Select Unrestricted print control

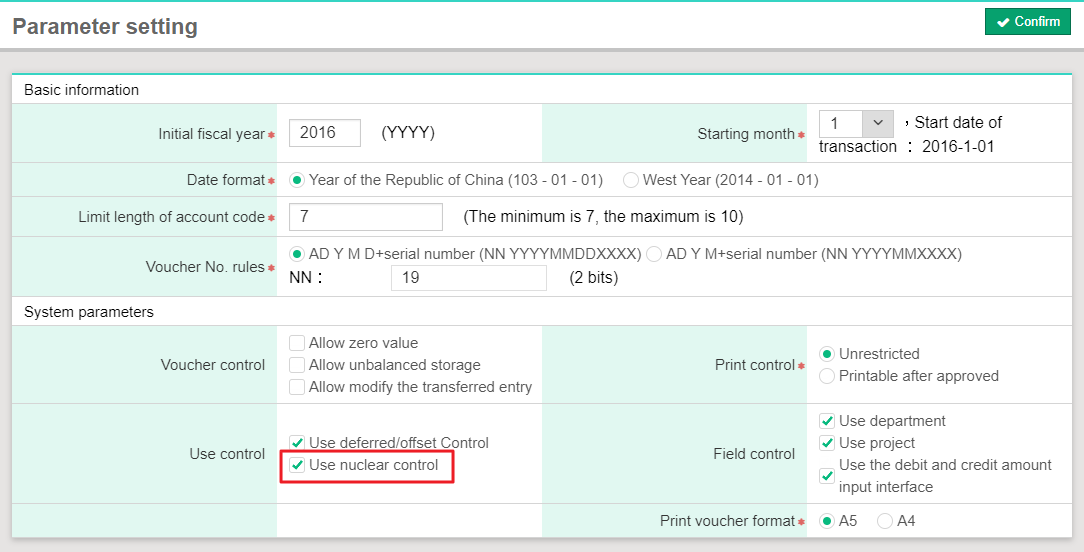point(827,354)
